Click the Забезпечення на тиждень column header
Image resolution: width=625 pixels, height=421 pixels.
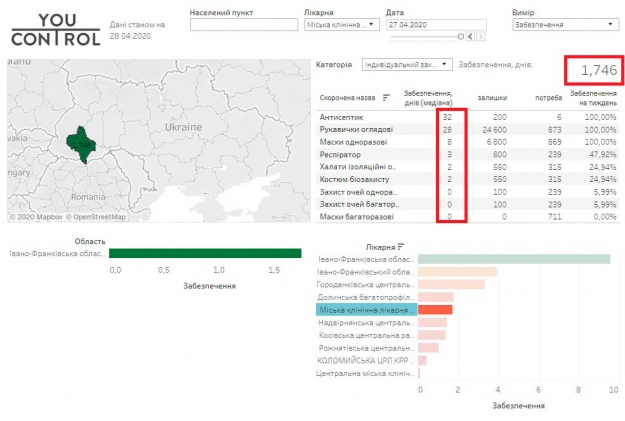tap(594, 98)
